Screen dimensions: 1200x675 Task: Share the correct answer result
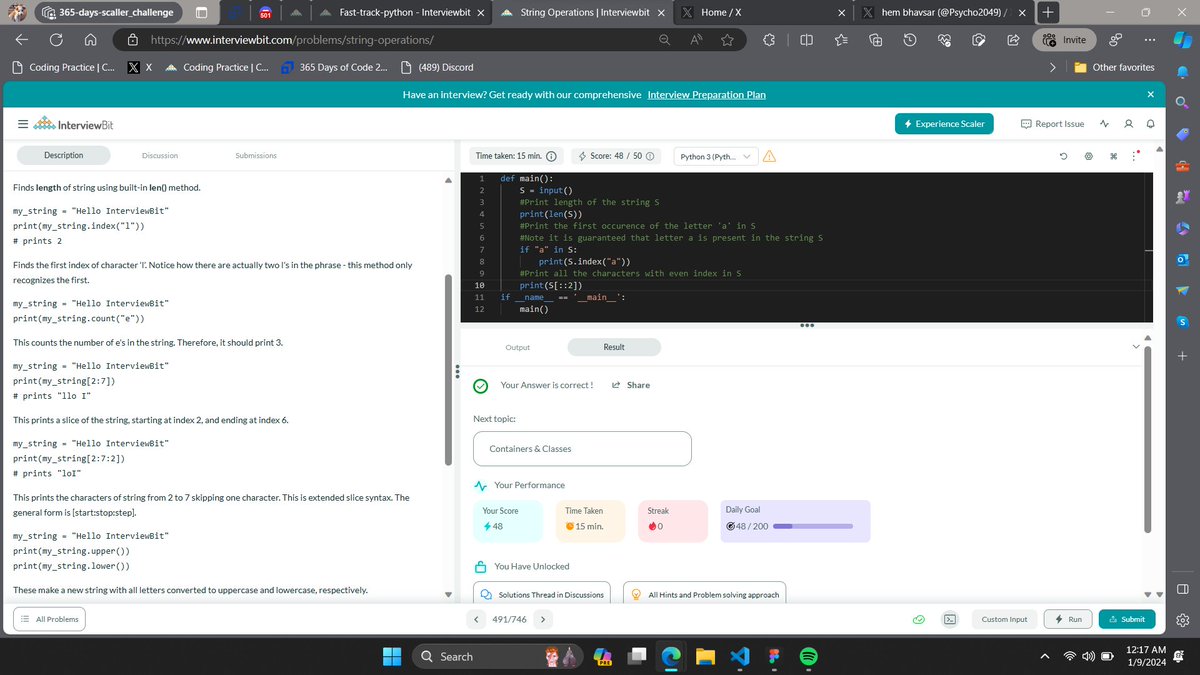(x=631, y=385)
